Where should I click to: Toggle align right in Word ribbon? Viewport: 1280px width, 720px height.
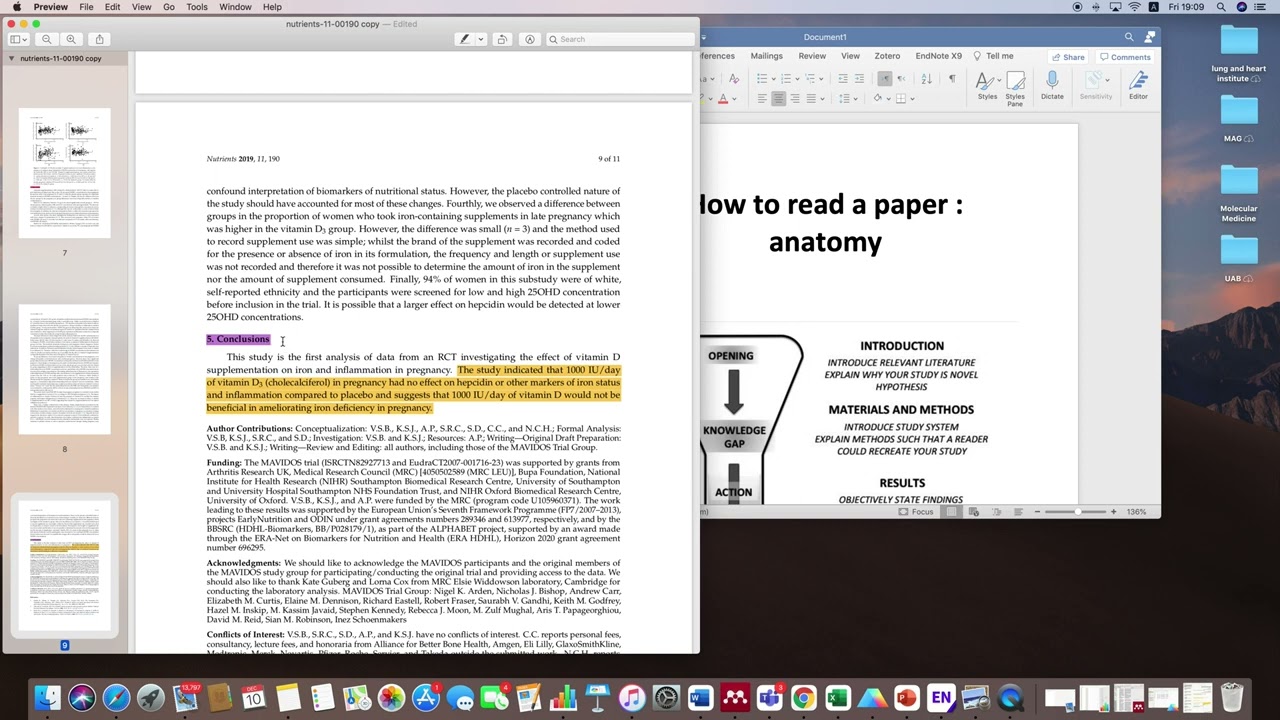(794, 98)
